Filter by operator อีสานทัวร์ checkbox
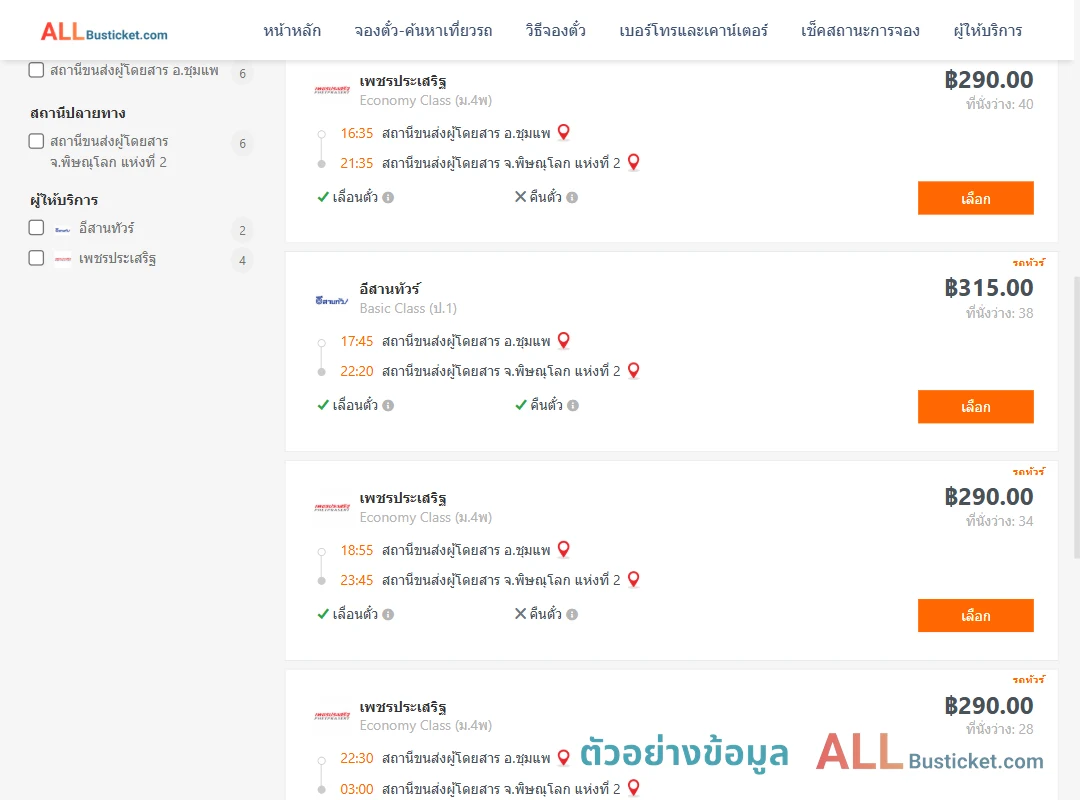 point(37,227)
